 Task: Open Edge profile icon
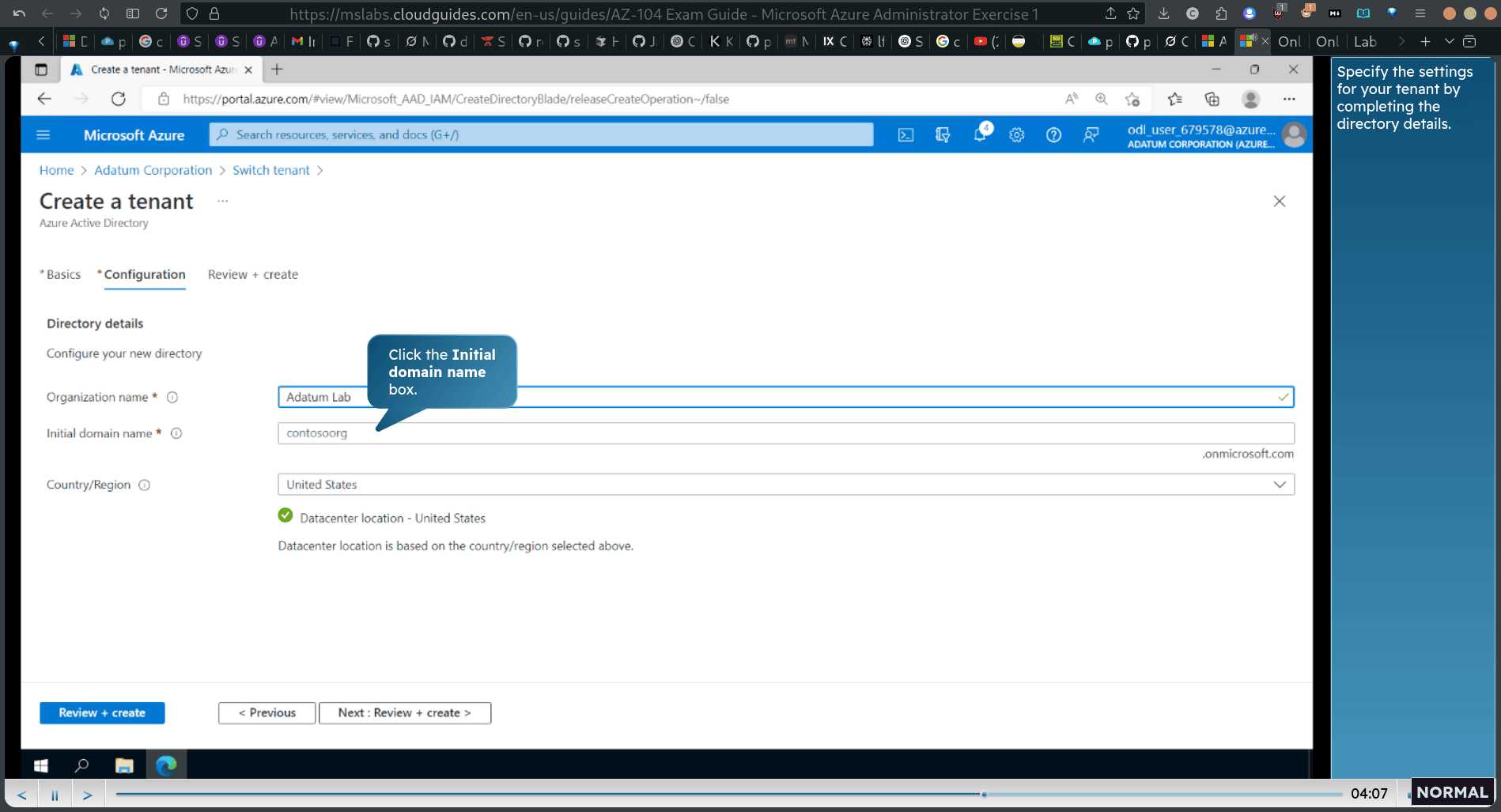pyautogui.click(x=1251, y=99)
